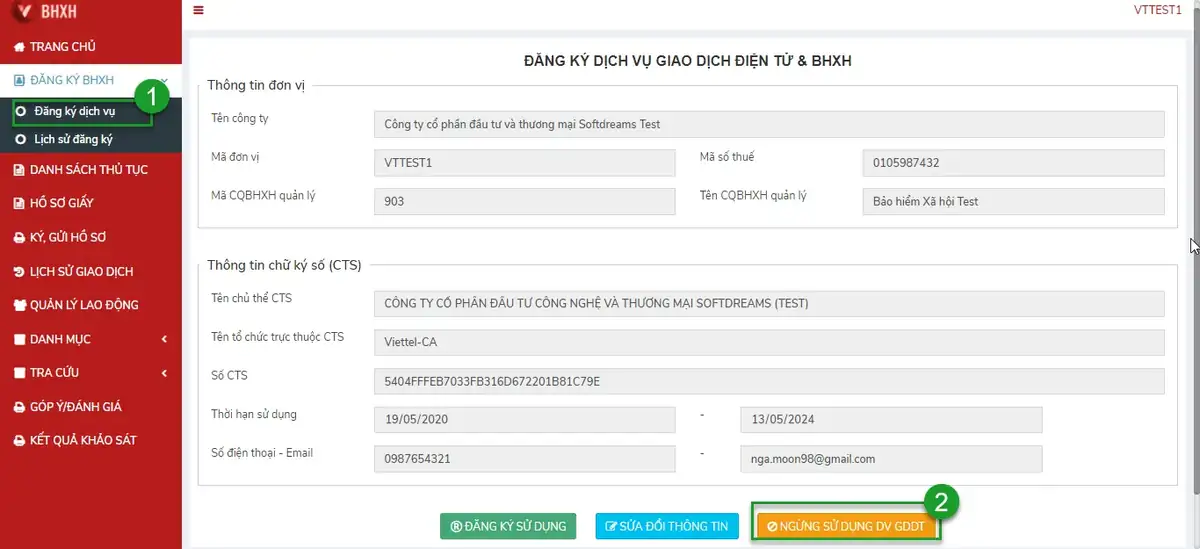Click the page title ĐĂNG KÝ DỊCH VỤ GIAO DỊCH ĐIỆN TỬ & BHXH
The width and height of the screenshot is (1200, 549).
687,61
